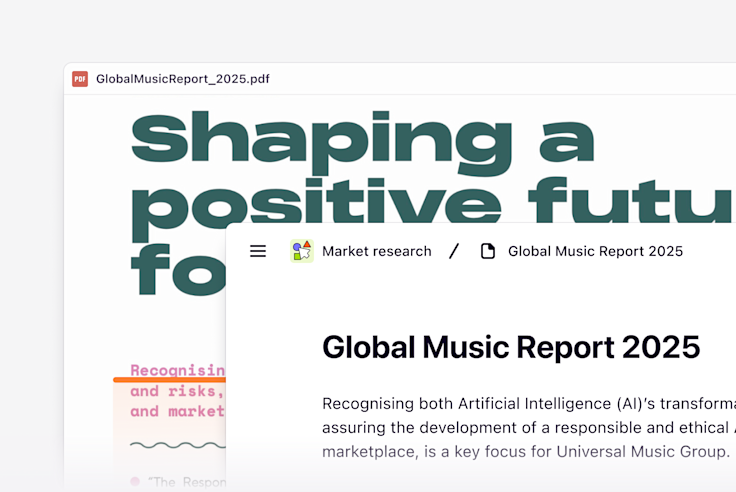Select the GlobalMusicReport_2025.pdf file name
This screenshot has width=736, height=492.
183,79
